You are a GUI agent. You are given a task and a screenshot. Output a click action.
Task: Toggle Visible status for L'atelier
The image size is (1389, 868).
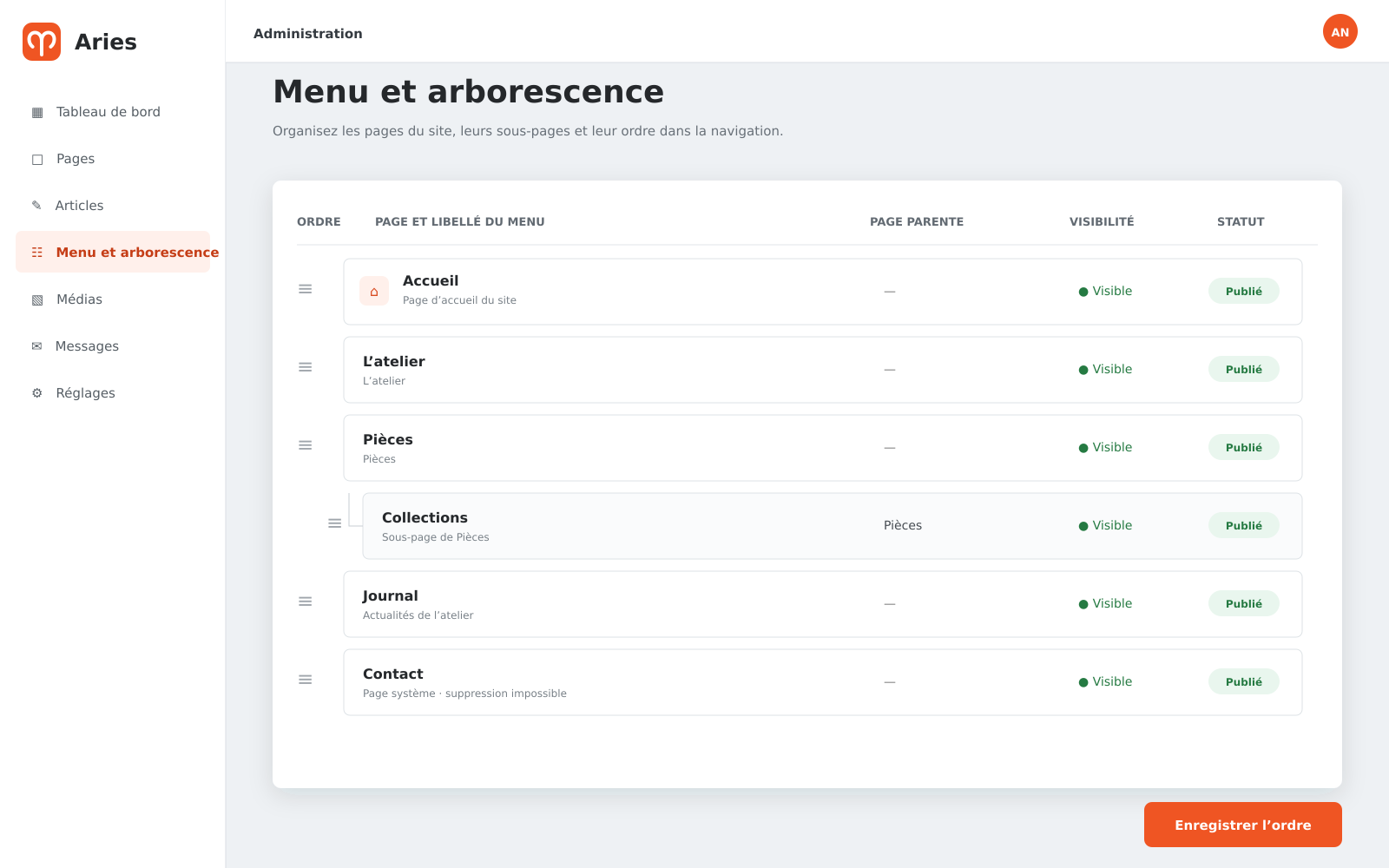pos(1105,370)
